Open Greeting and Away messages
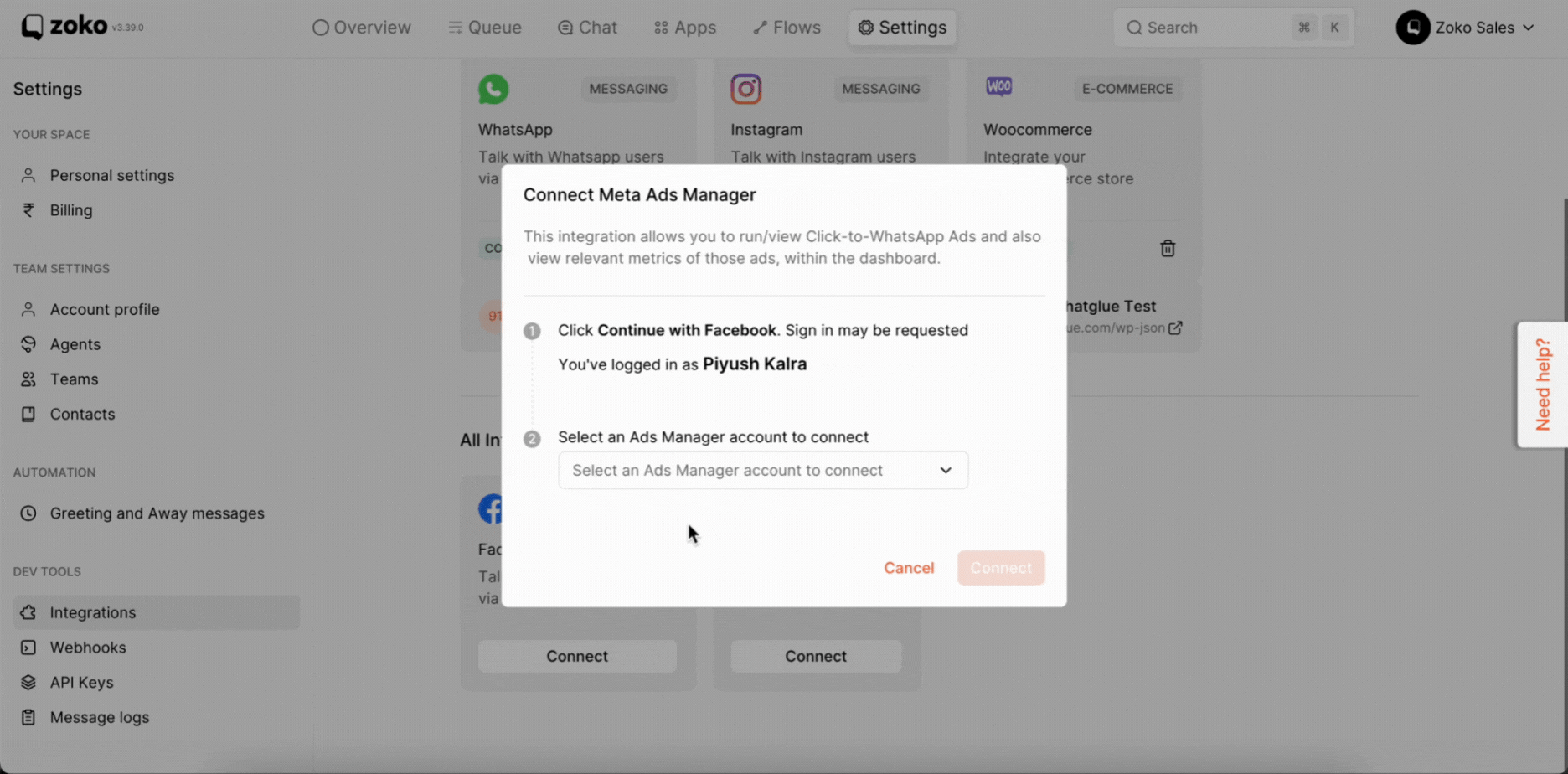Image resolution: width=1568 pixels, height=774 pixels. [x=156, y=513]
